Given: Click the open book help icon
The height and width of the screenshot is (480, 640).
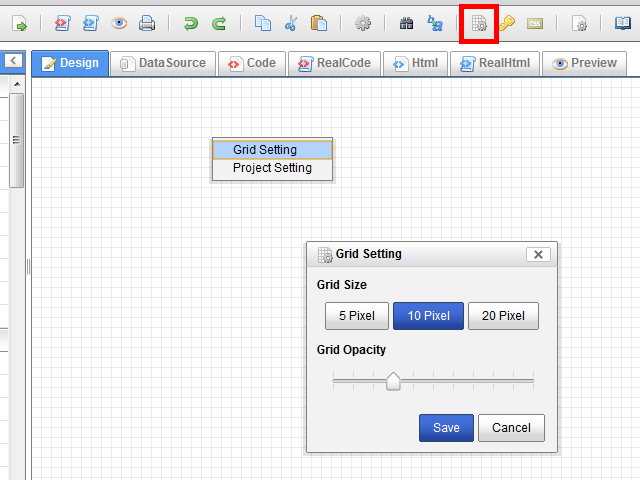Looking at the screenshot, I should click(x=623, y=23).
